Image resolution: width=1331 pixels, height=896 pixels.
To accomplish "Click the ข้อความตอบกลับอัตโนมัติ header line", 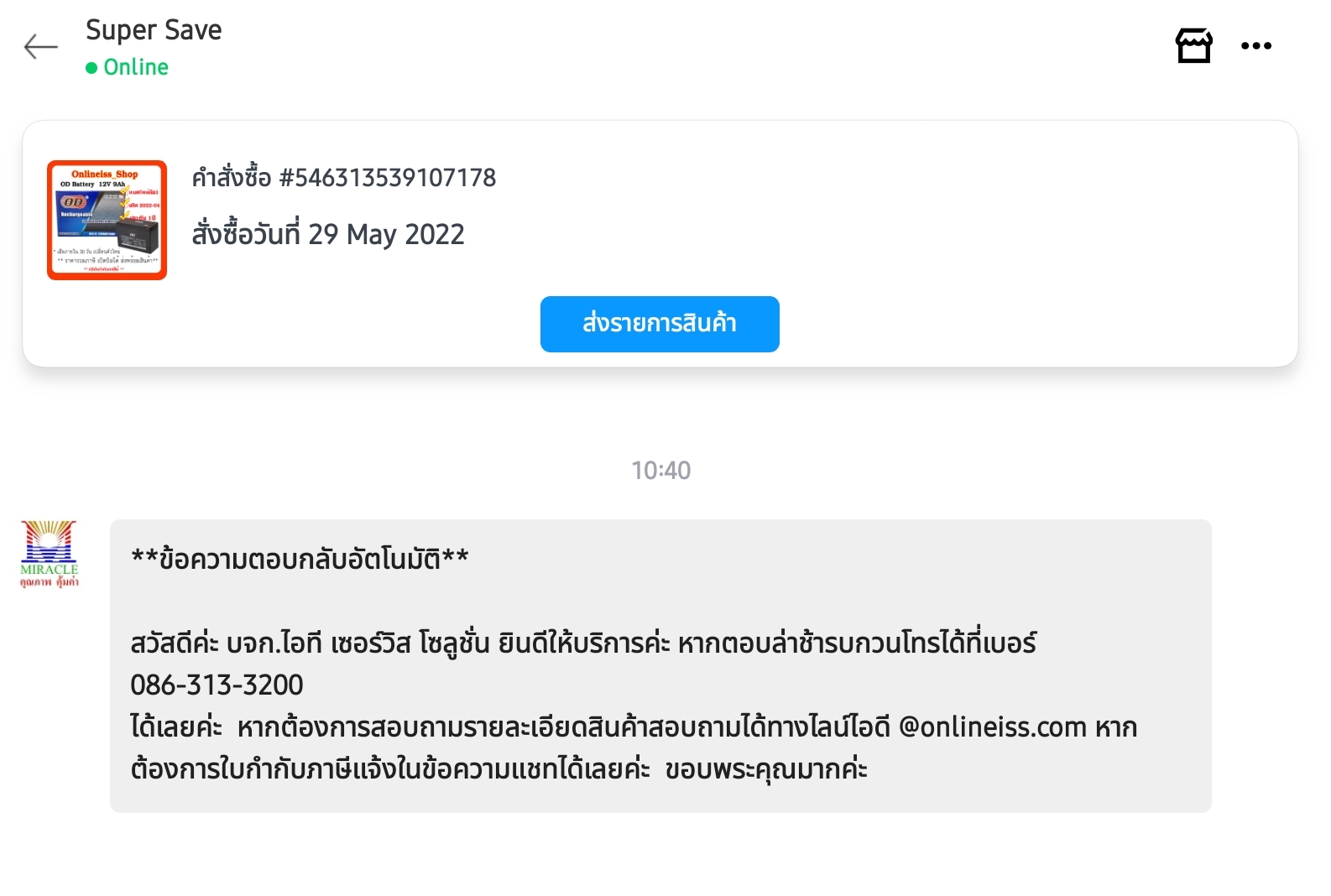I will 300,559.
